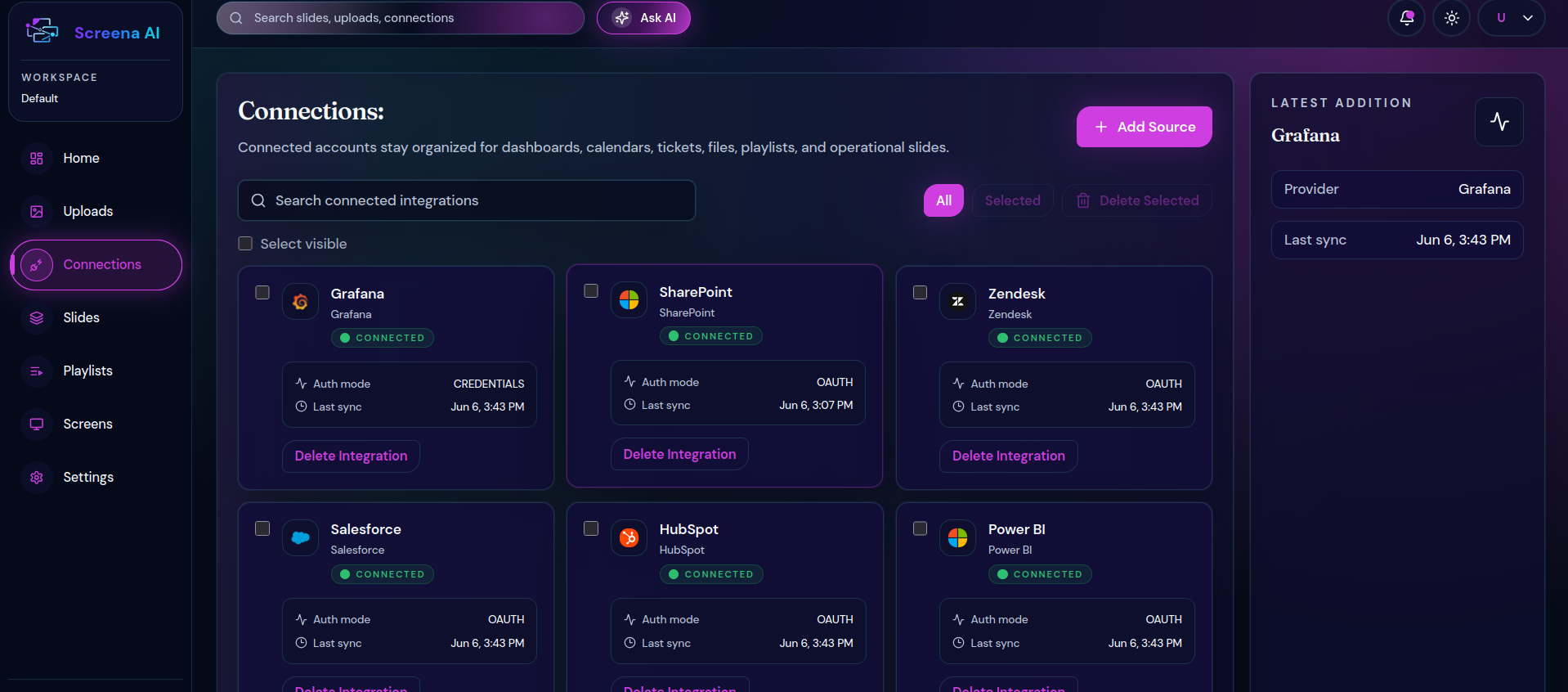
Task: Click the Salesforce cloud logo icon
Action: coord(301,538)
